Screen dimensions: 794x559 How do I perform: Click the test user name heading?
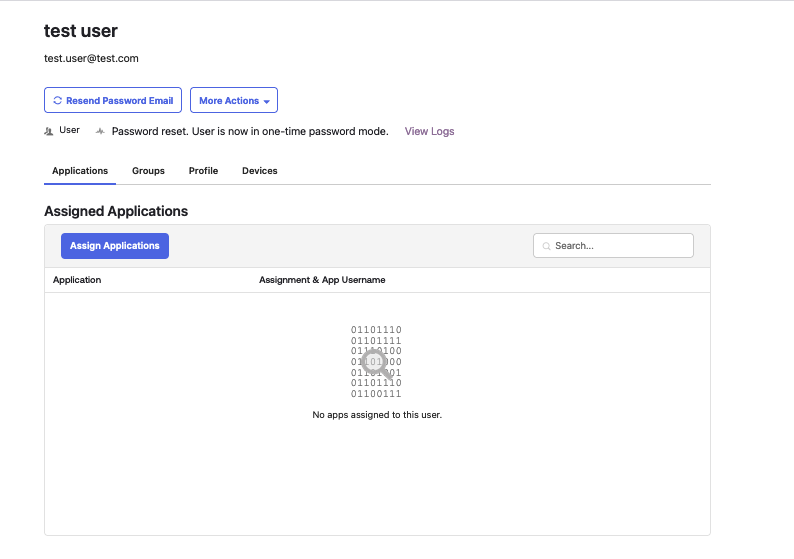coord(81,32)
